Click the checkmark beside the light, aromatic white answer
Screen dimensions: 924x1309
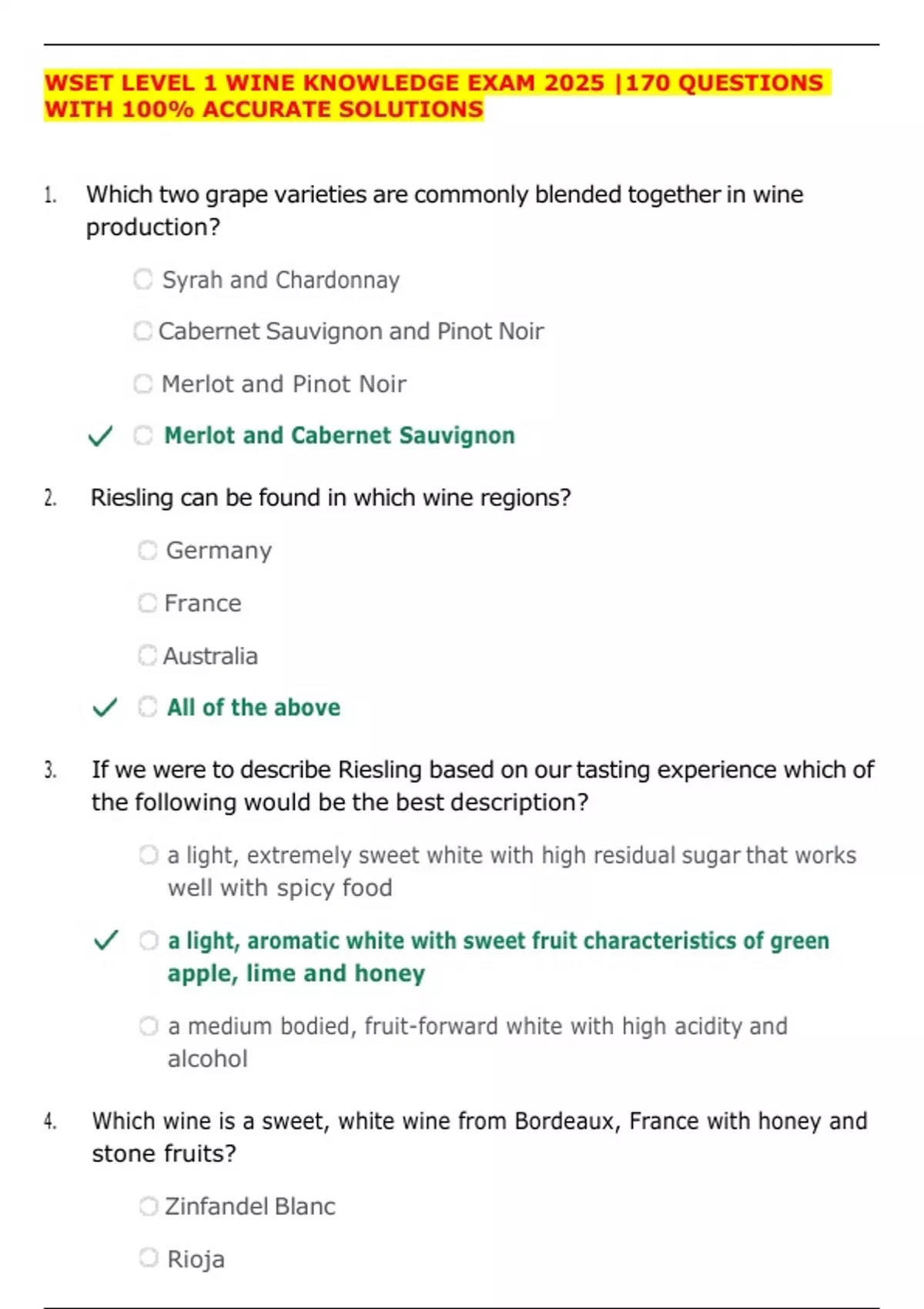(105, 941)
